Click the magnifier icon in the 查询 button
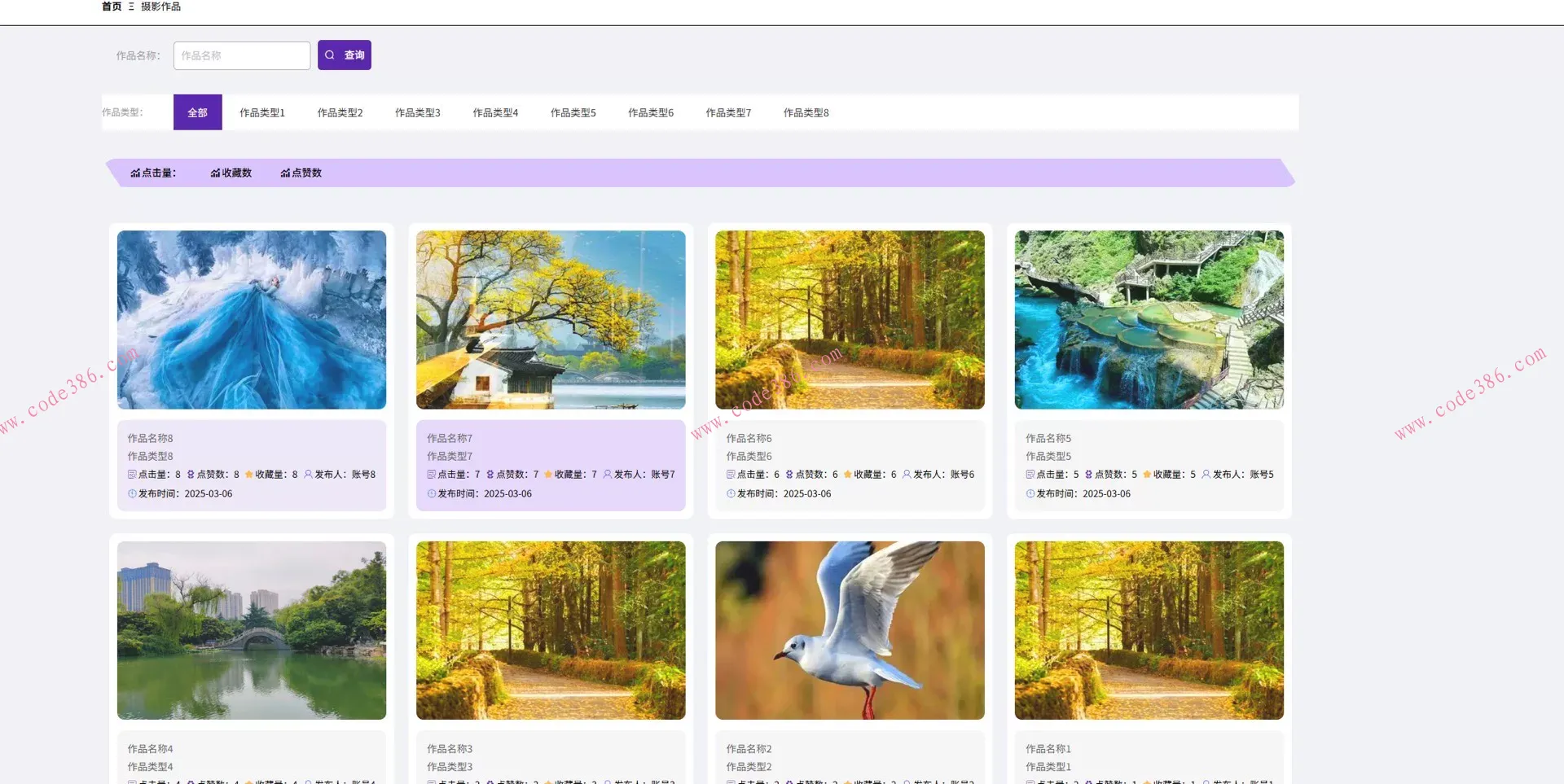The image size is (1564, 784). point(330,55)
